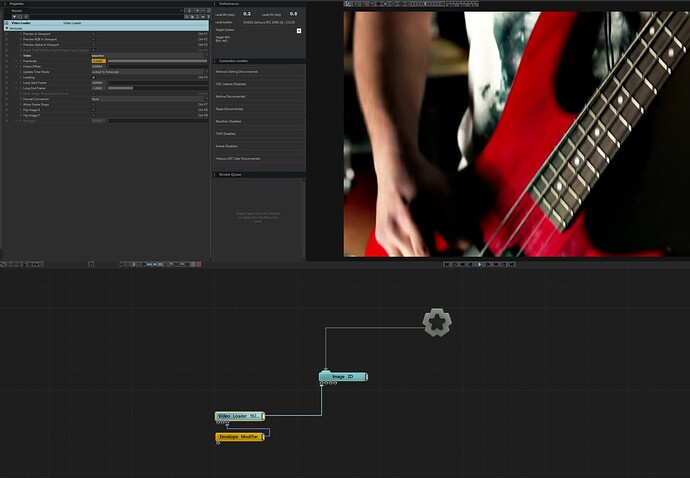Enable Preview In Viewport checkbox
The width and height of the screenshot is (690, 478).
point(93,34)
